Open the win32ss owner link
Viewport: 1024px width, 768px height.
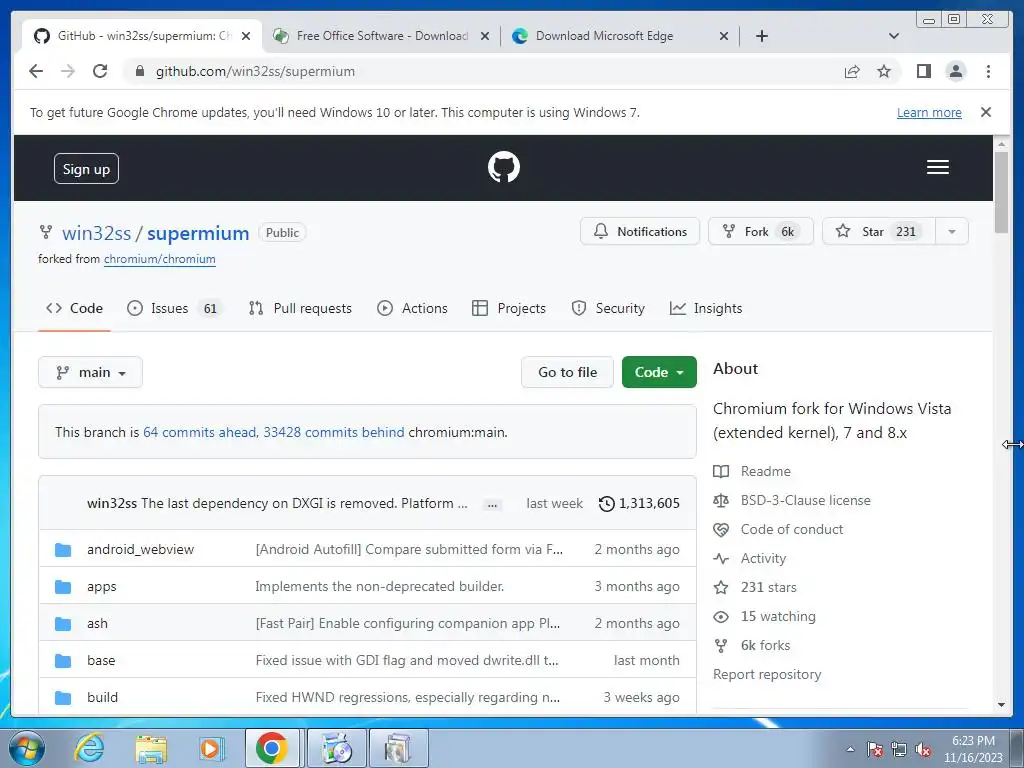point(97,233)
